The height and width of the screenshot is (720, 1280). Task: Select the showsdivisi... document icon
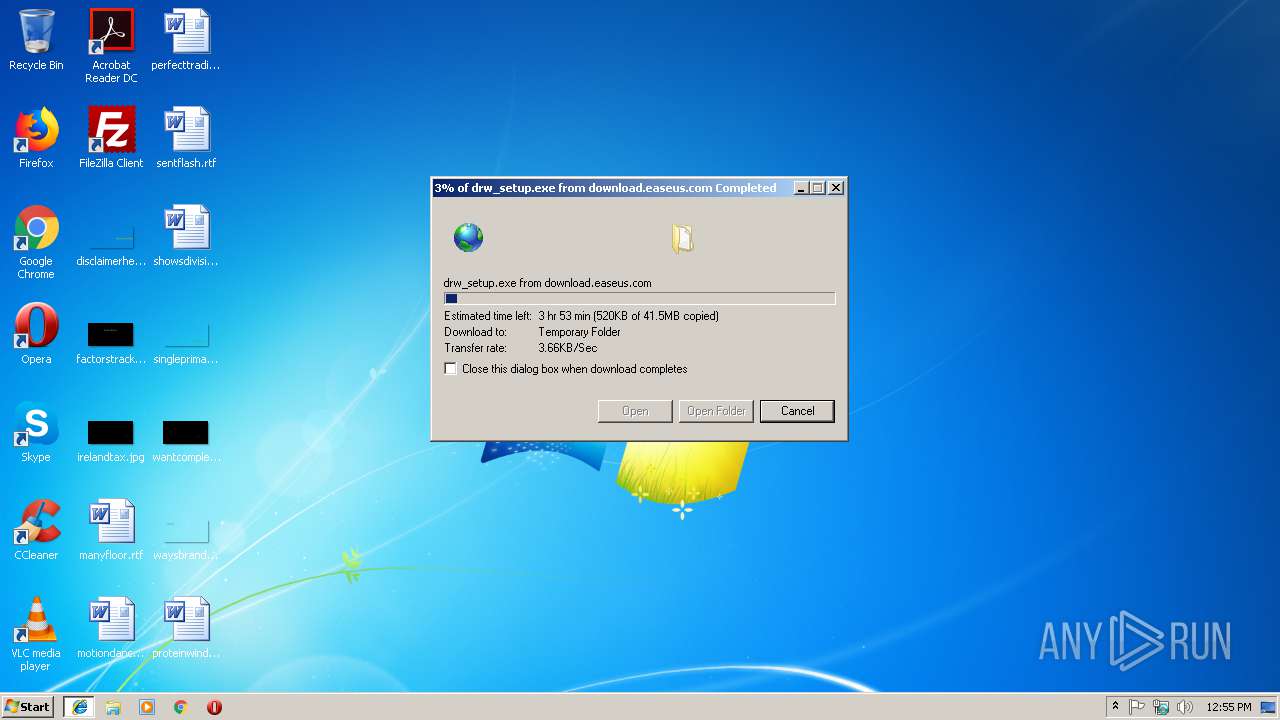(x=186, y=237)
